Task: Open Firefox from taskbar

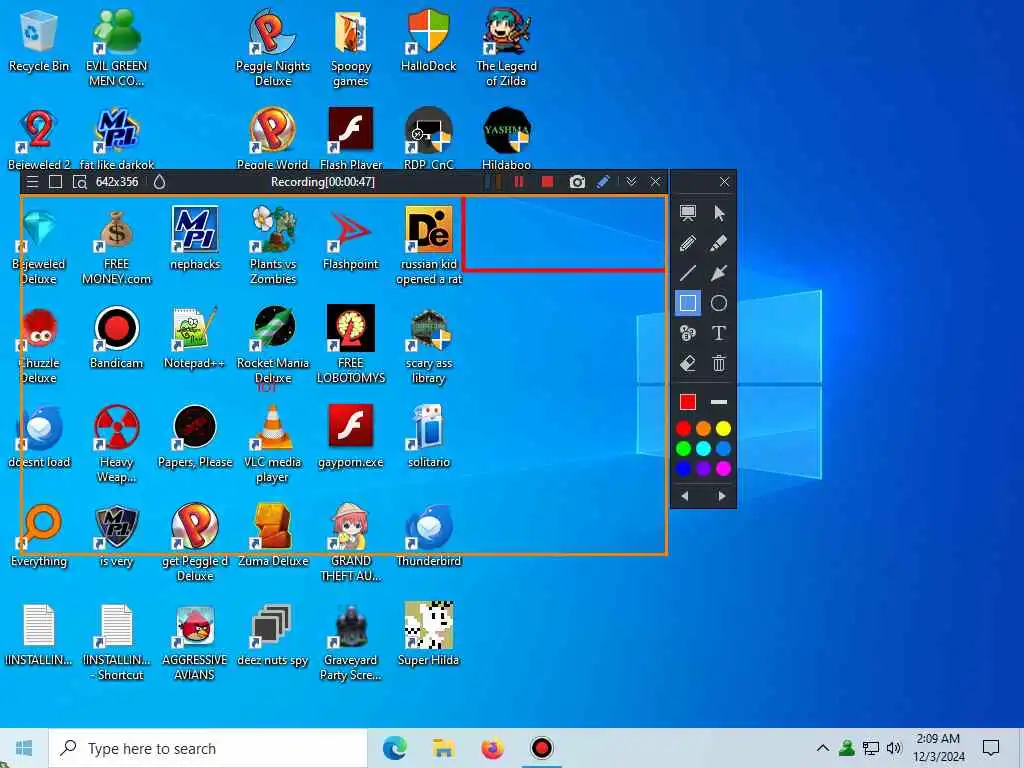Action: tap(492, 748)
